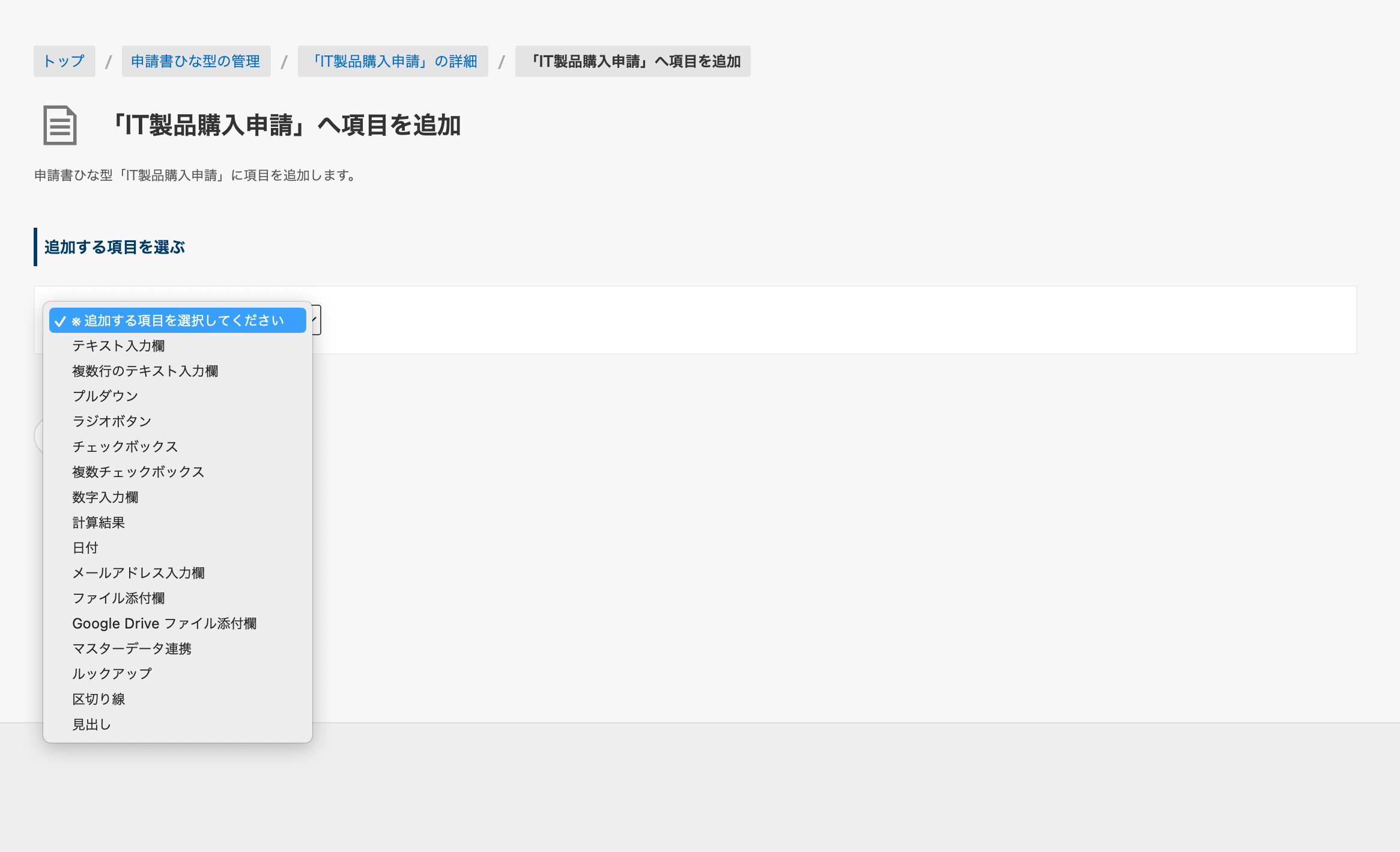Select プルダウン item type
Viewport: 1400px width, 852px height.
point(178,396)
